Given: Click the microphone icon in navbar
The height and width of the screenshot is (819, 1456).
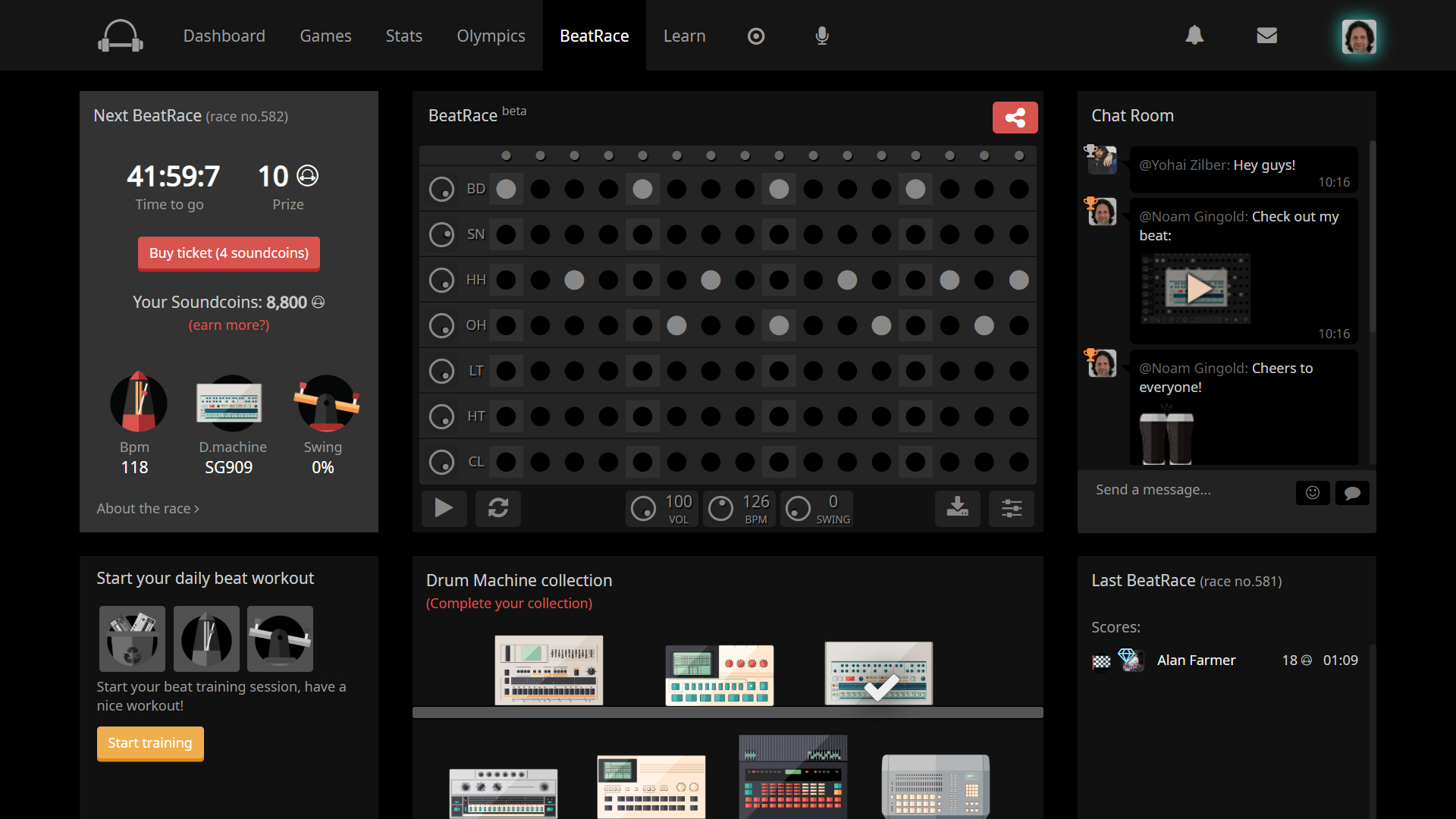Looking at the screenshot, I should (x=822, y=36).
